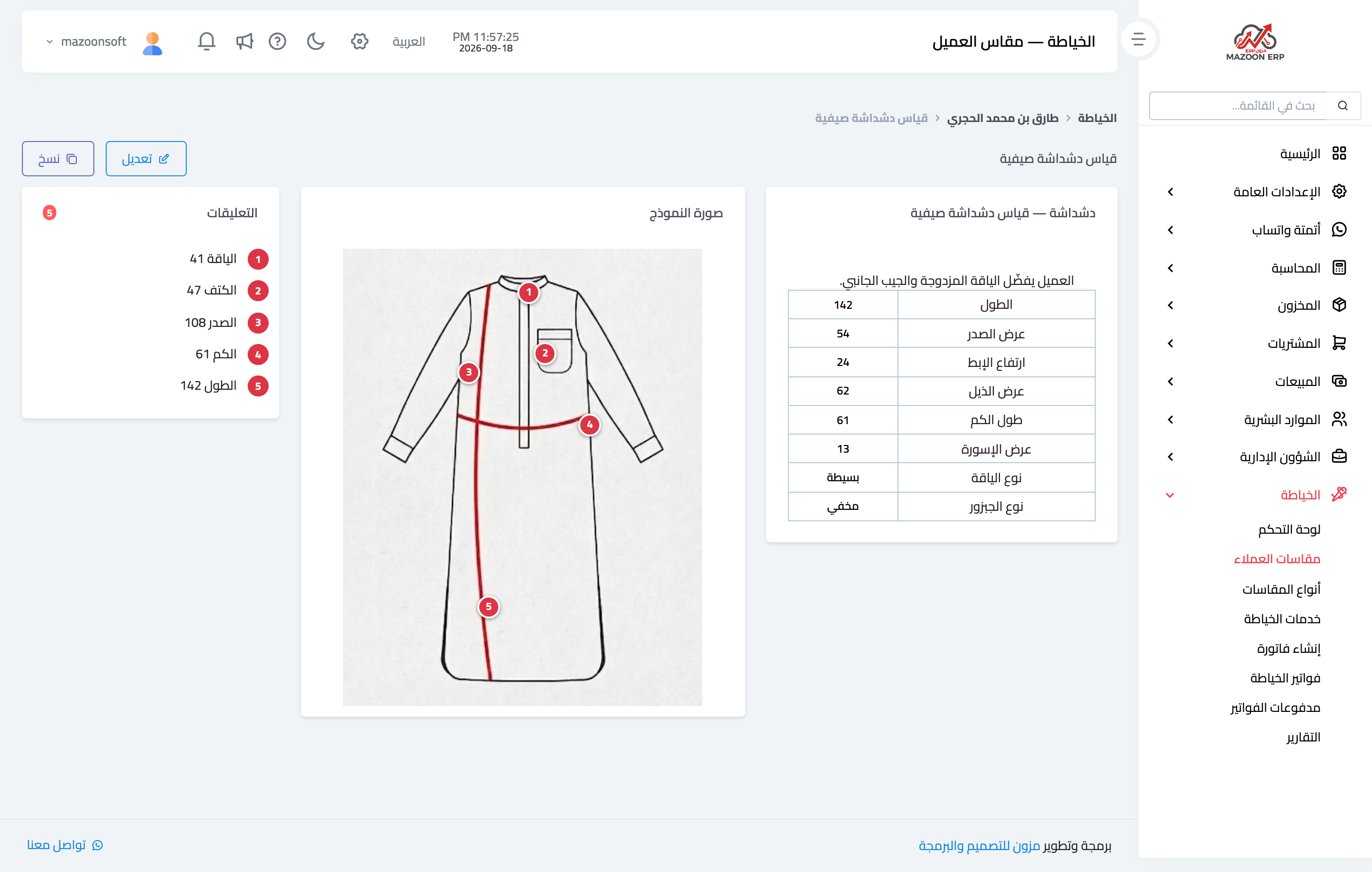1372x872 pixels.
Task: Click marker 5 on the lower hem
Action: click(489, 607)
